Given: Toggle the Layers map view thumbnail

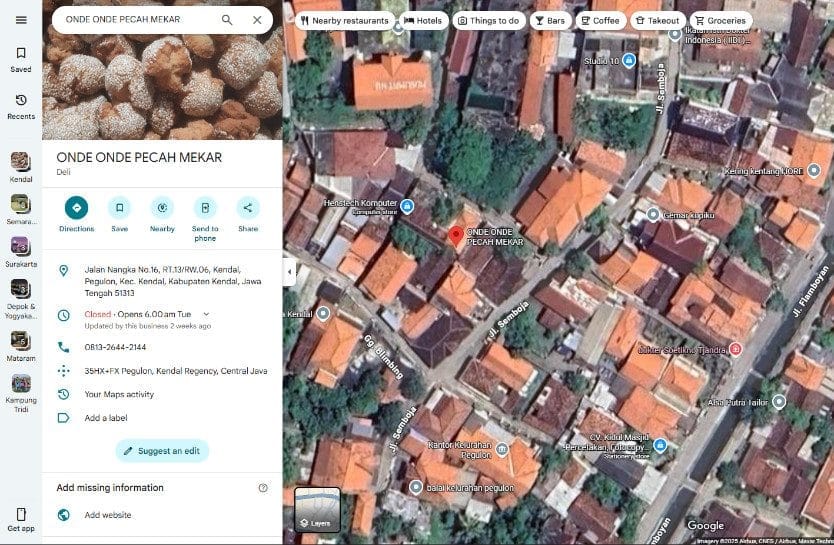Looking at the screenshot, I should pyautogui.click(x=317, y=509).
